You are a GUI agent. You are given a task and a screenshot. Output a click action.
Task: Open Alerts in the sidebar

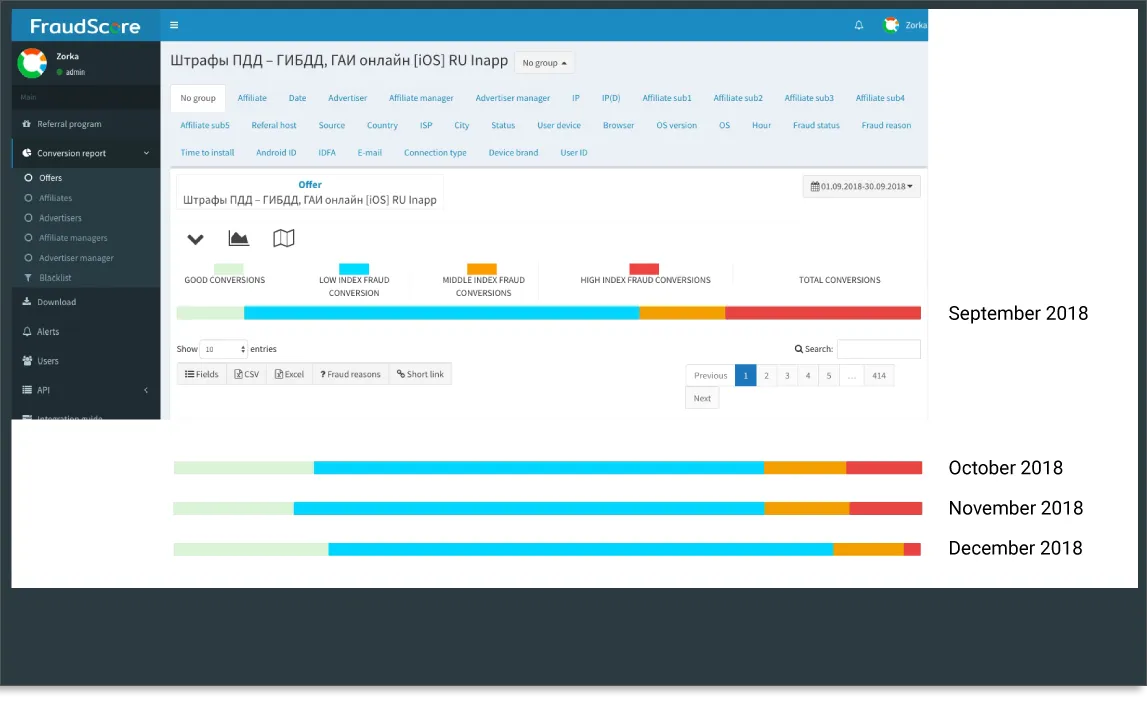(48, 332)
